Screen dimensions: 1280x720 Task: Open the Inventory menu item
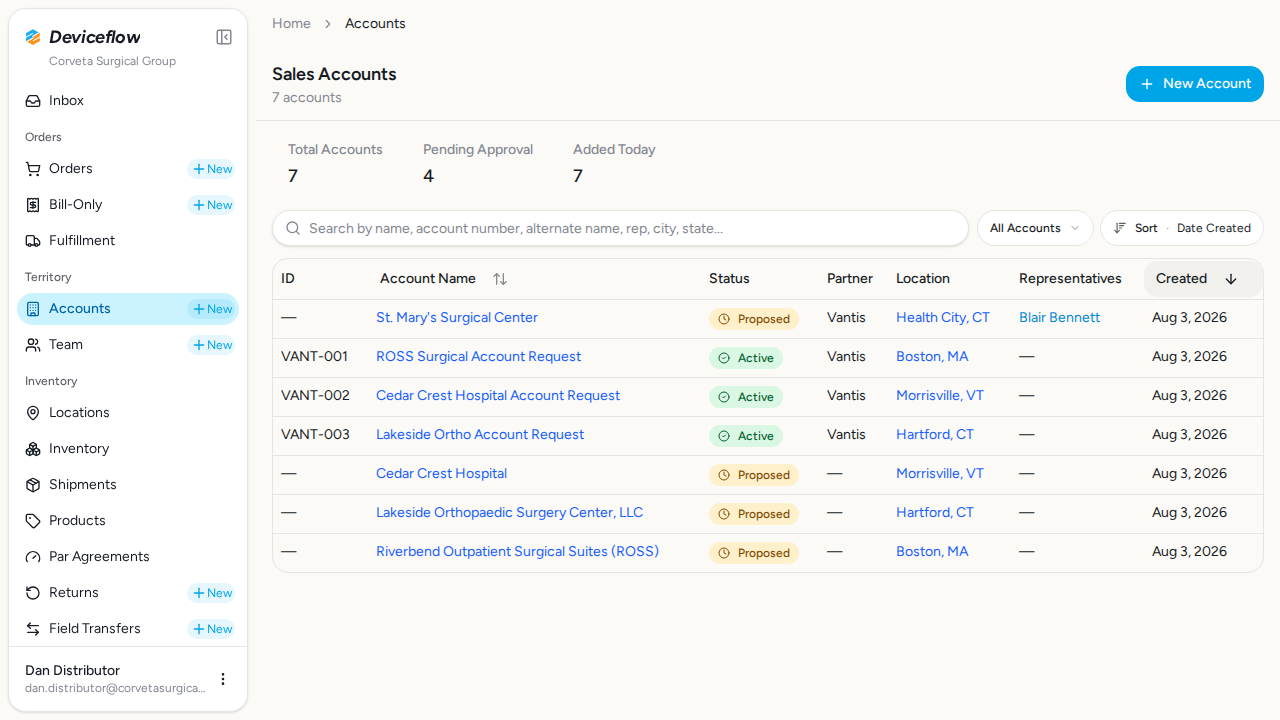pyautogui.click(x=128, y=449)
